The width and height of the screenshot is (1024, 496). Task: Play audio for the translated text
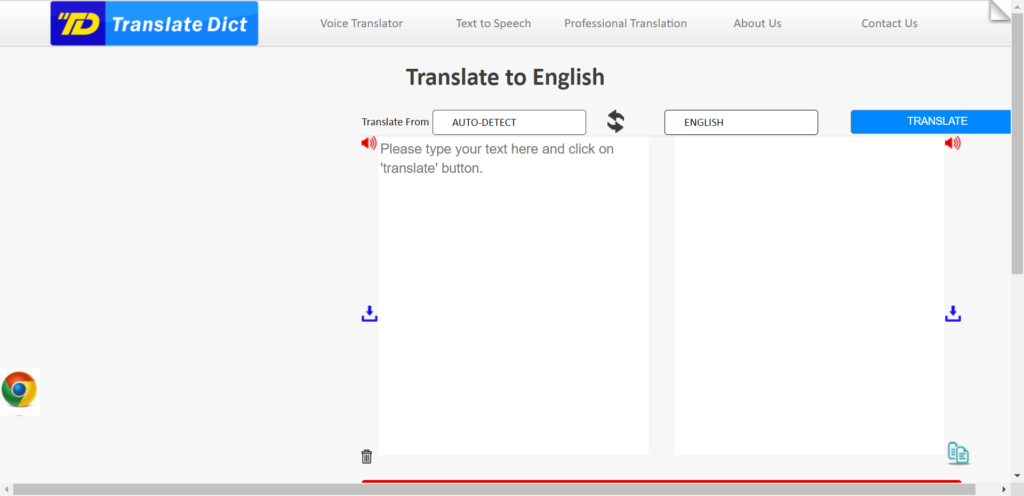pos(952,144)
